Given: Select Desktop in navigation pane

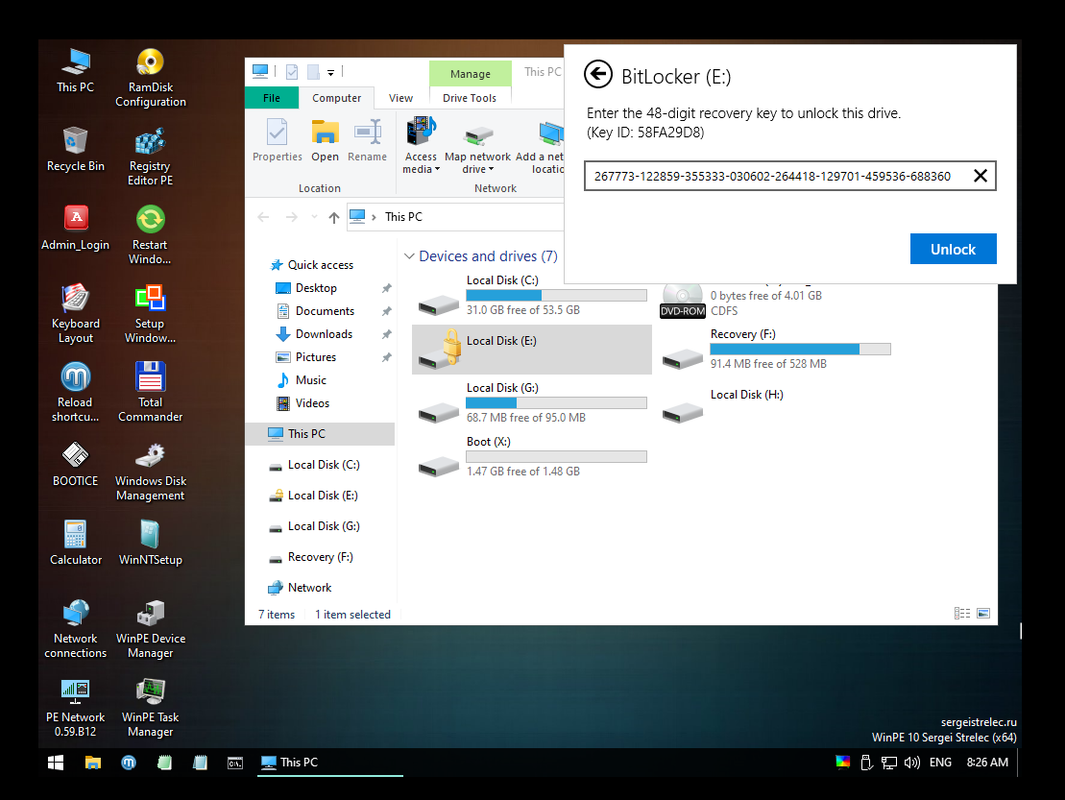Looking at the screenshot, I should [316, 288].
